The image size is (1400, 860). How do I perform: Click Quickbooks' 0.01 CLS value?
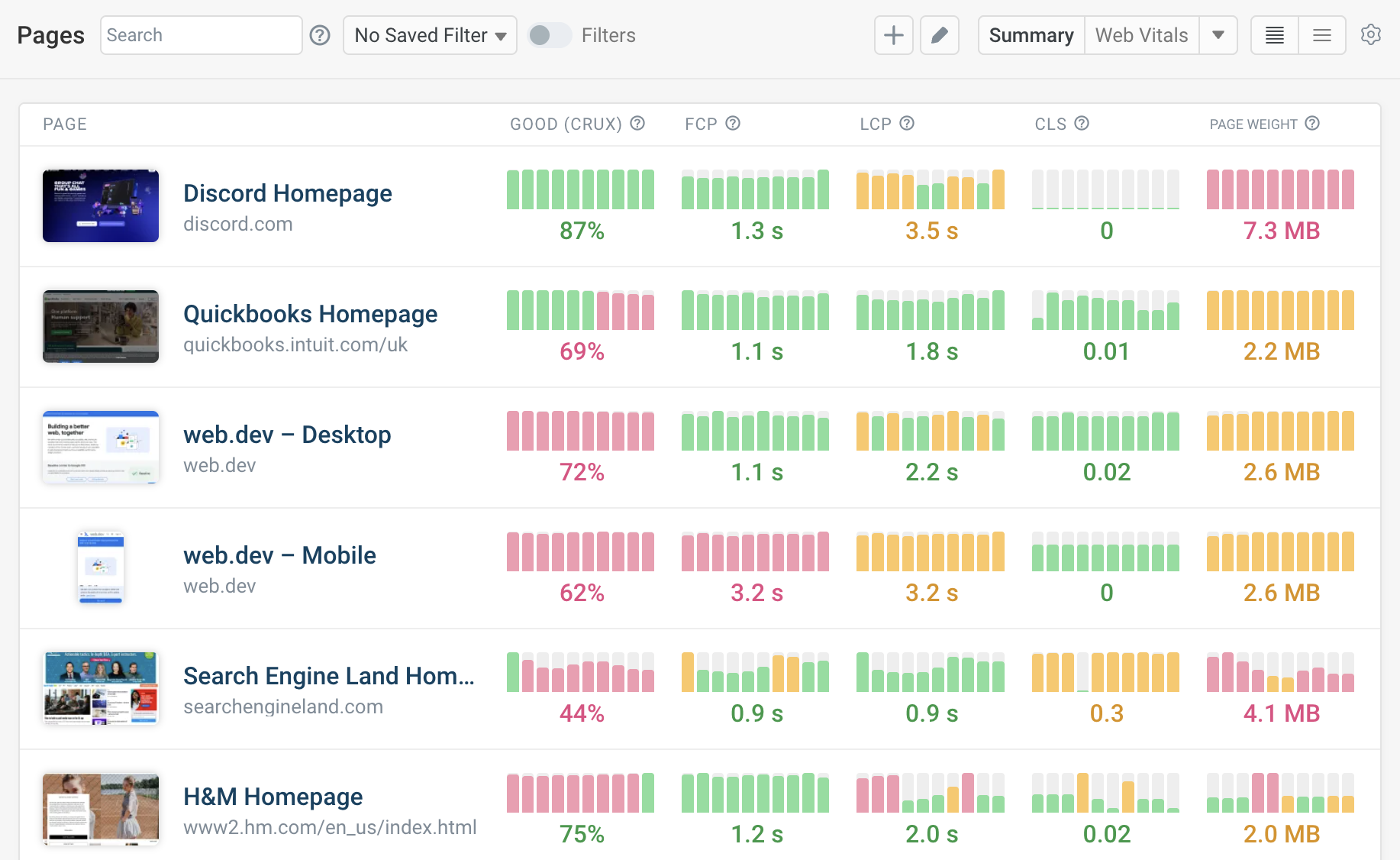click(x=1106, y=351)
